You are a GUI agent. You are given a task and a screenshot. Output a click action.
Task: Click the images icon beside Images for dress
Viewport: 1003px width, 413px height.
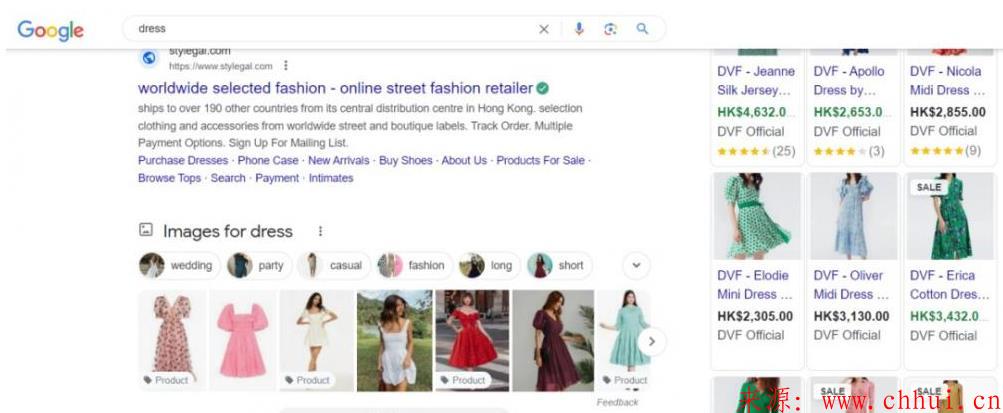[x=146, y=230]
